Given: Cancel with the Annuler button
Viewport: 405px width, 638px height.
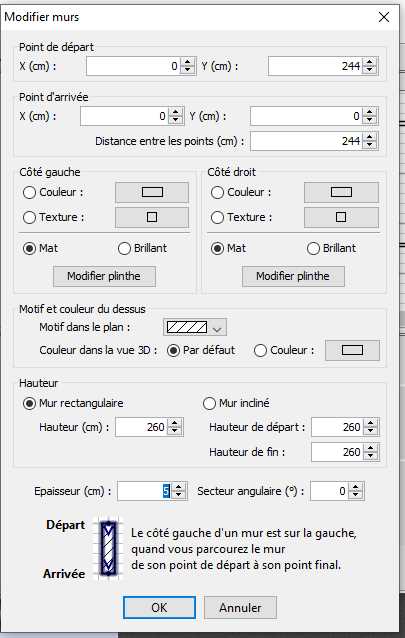Looking at the screenshot, I should (240, 607).
